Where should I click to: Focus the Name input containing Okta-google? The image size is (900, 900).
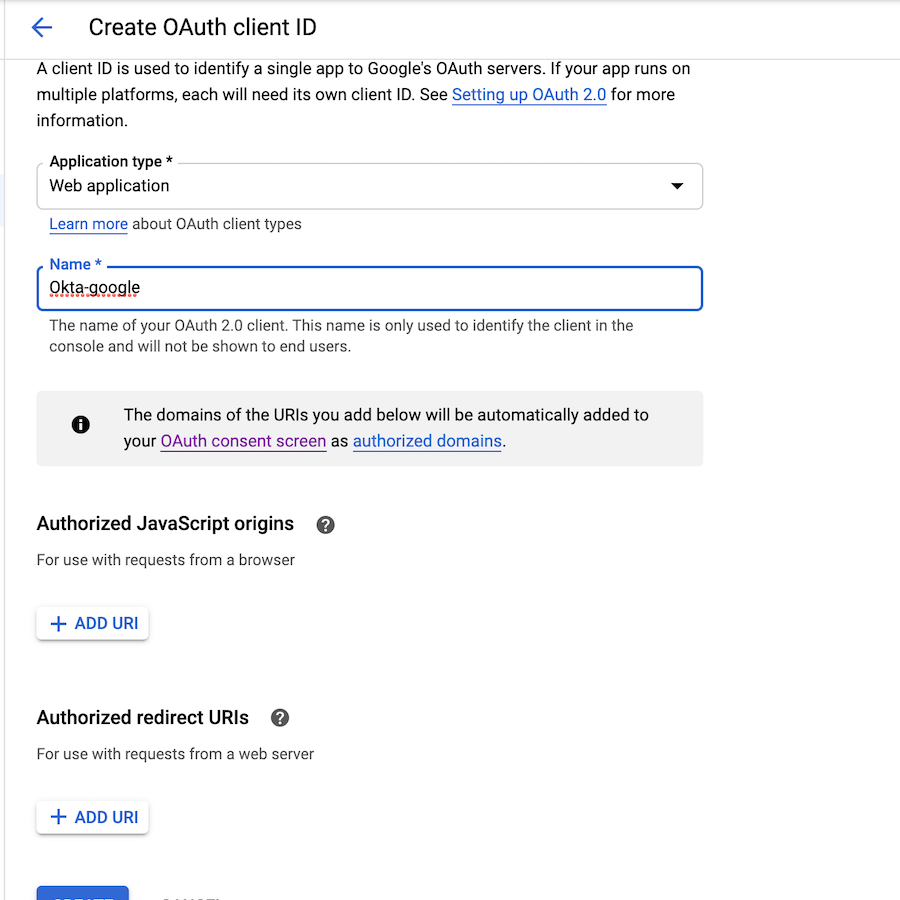(x=370, y=287)
